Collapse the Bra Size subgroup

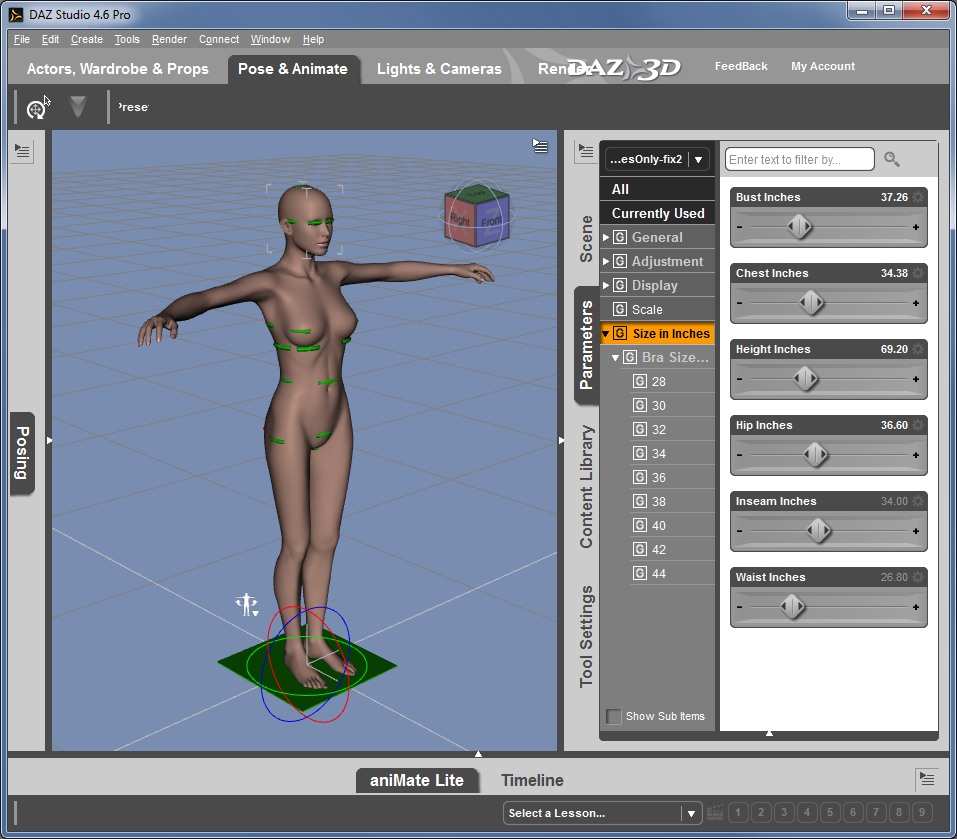point(615,358)
